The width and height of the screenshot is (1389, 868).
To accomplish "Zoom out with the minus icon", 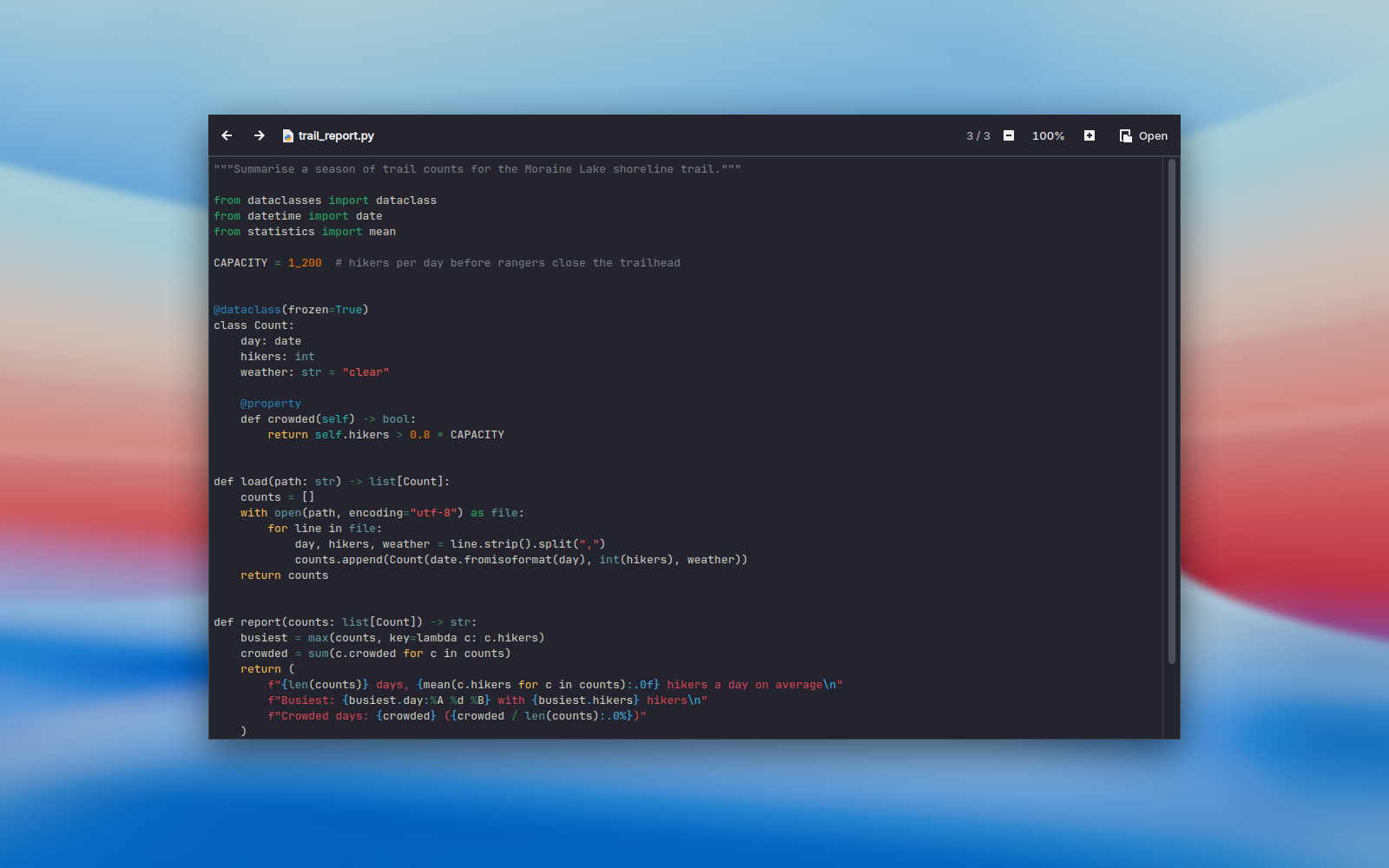I will coord(1009,135).
